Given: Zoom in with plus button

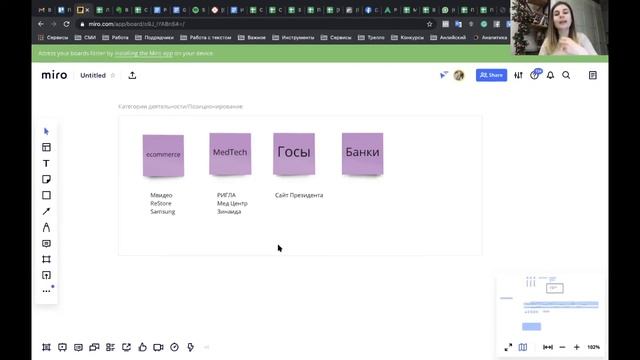Looking at the screenshot, I should 577,347.
